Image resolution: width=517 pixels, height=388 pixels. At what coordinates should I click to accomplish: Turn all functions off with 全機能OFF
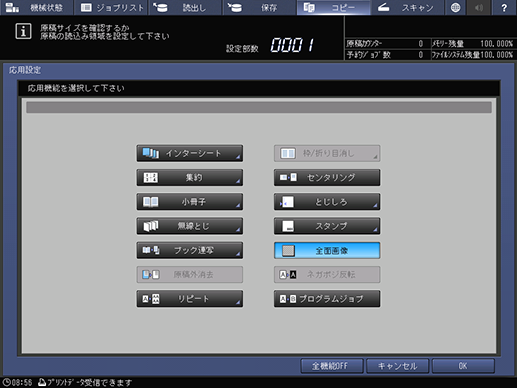332,366
